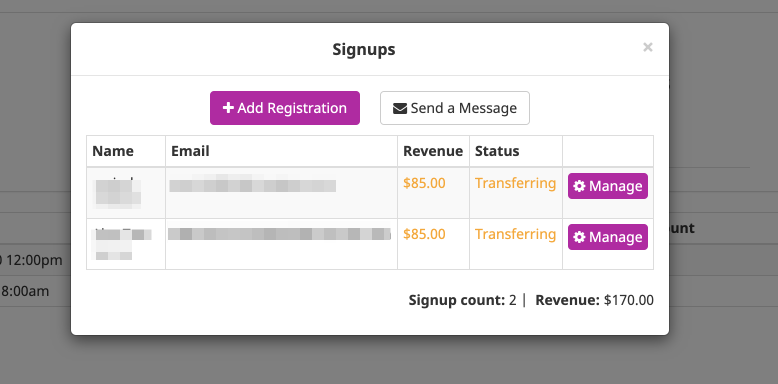Select the second row's $85.00 revenue
The image size is (778, 384).
pyautogui.click(x=424, y=234)
